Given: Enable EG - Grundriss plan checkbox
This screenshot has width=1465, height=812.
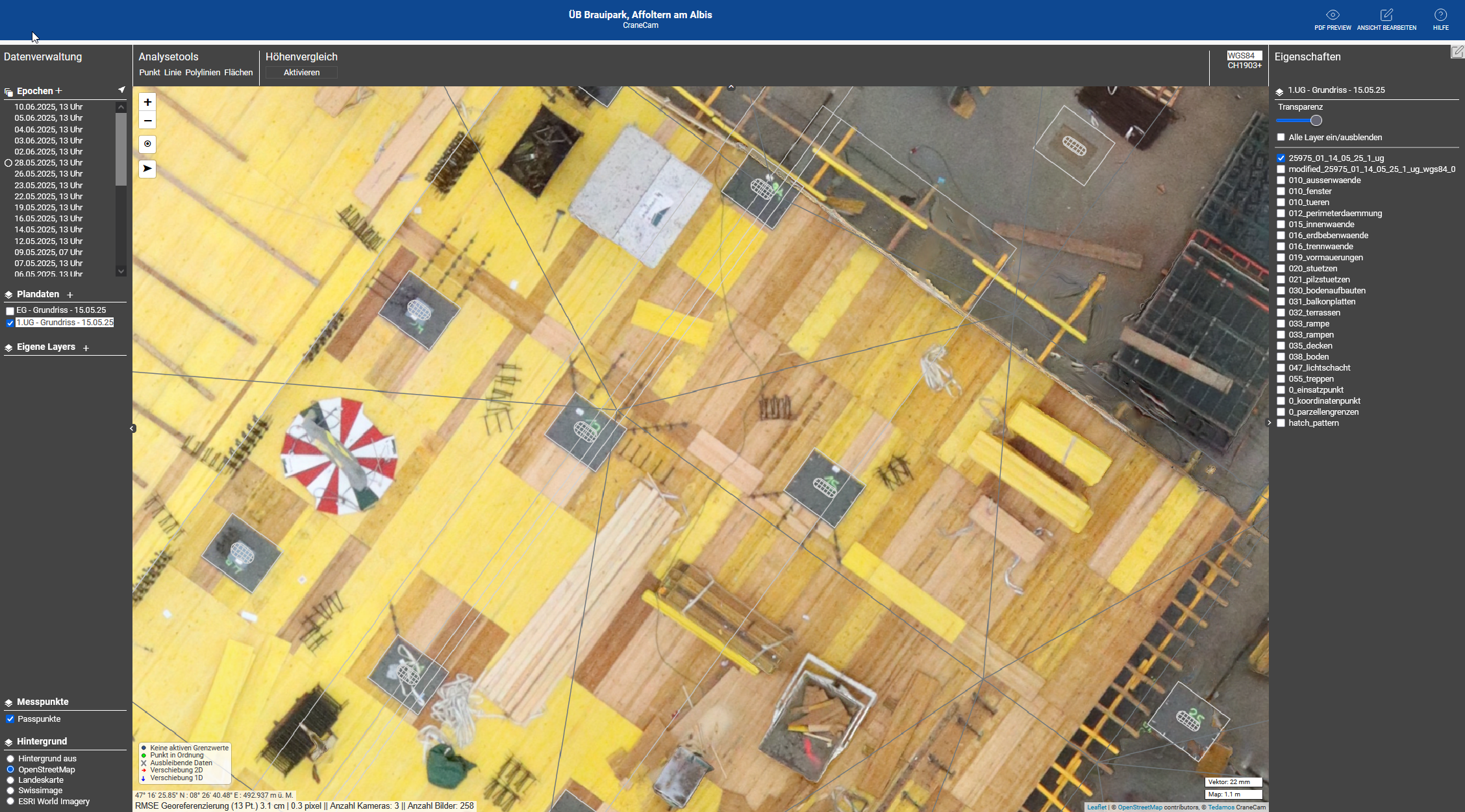Looking at the screenshot, I should pyautogui.click(x=10, y=311).
